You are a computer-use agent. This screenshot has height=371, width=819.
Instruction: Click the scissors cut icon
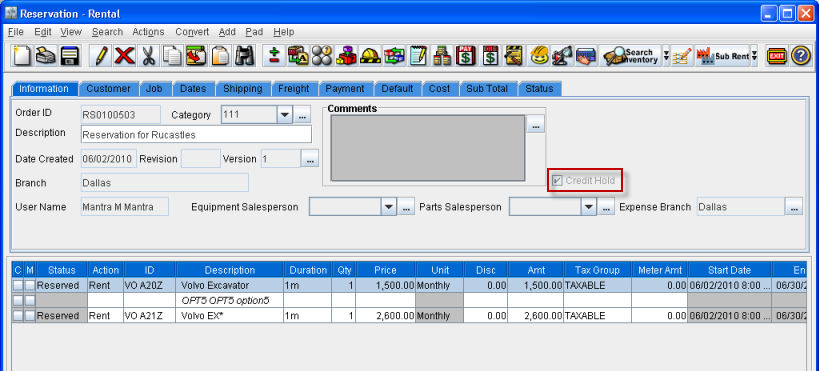coord(149,55)
